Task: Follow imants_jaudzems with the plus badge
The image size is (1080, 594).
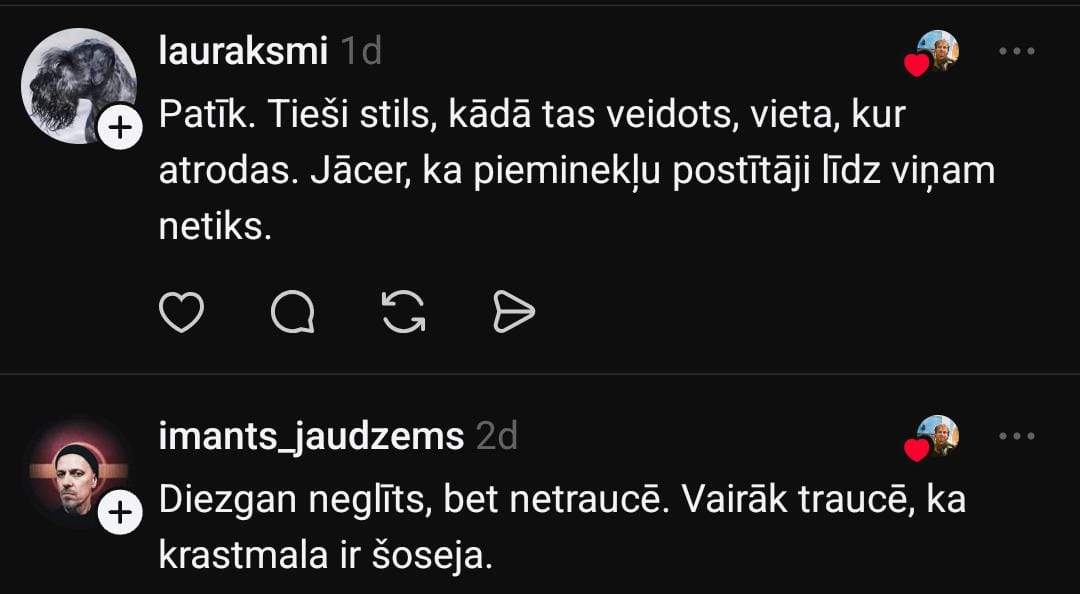Action: (119, 513)
